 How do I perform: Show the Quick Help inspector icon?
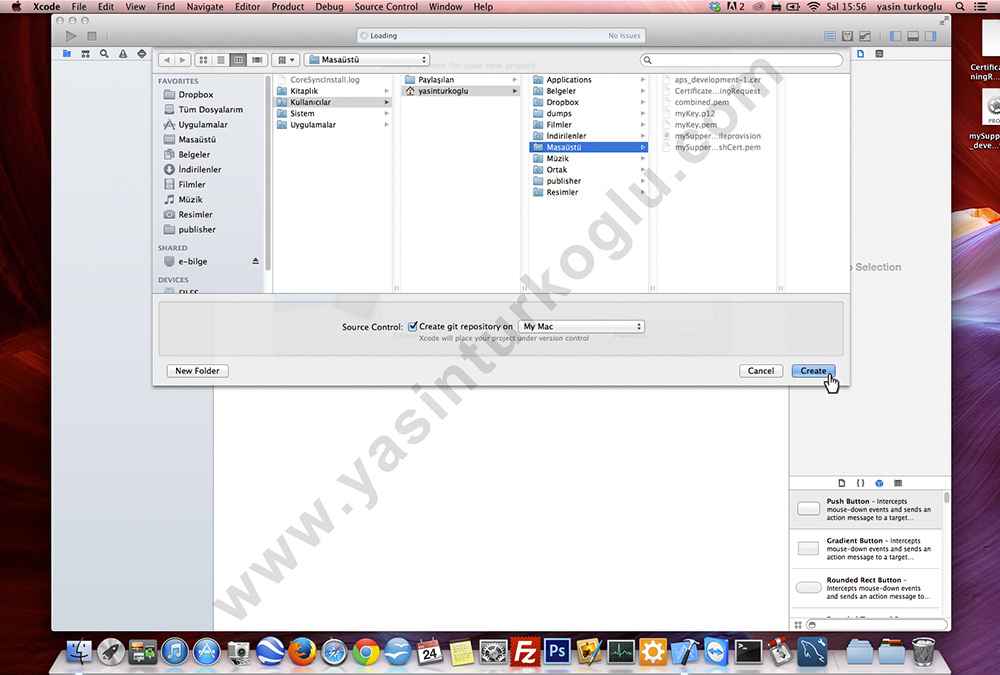(x=879, y=54)
